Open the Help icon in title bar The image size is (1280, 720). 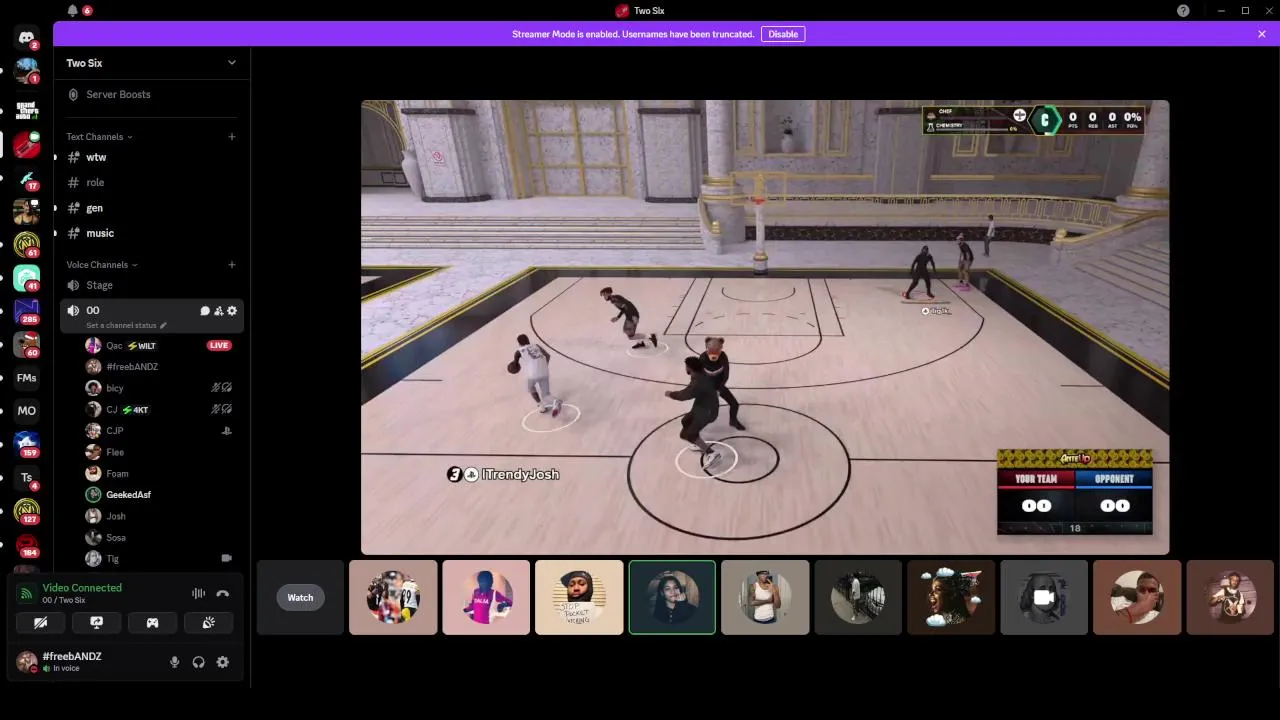[x=1183, y=10]
